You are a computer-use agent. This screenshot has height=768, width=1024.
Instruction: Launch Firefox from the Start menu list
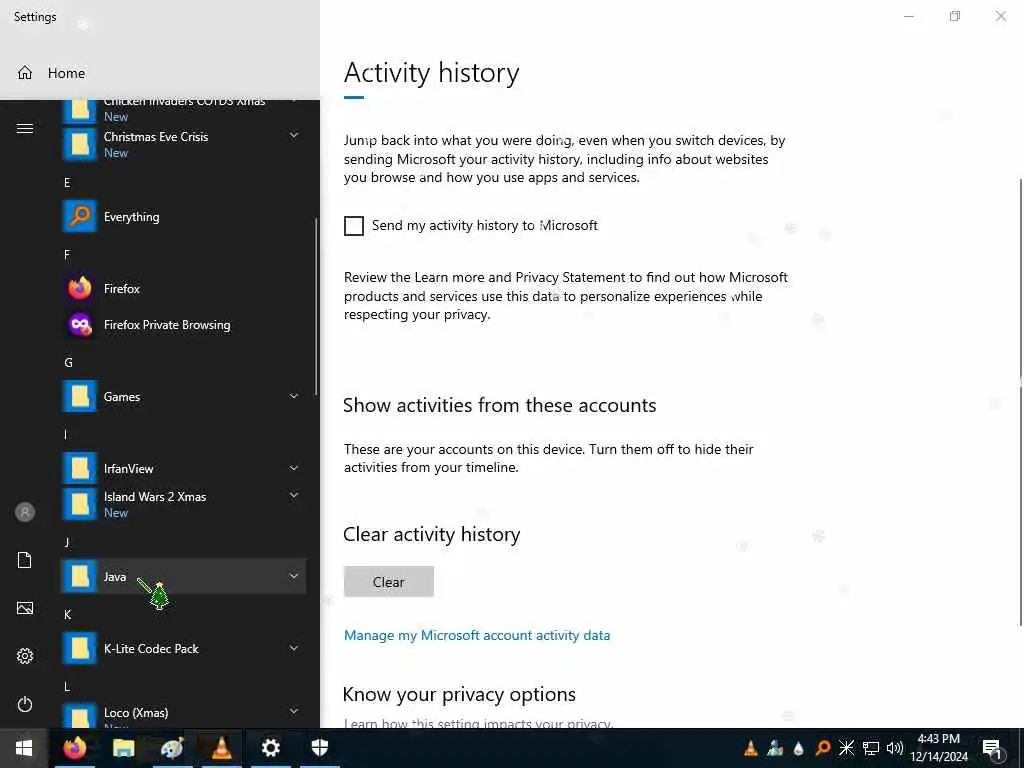[x=183, y=289]
